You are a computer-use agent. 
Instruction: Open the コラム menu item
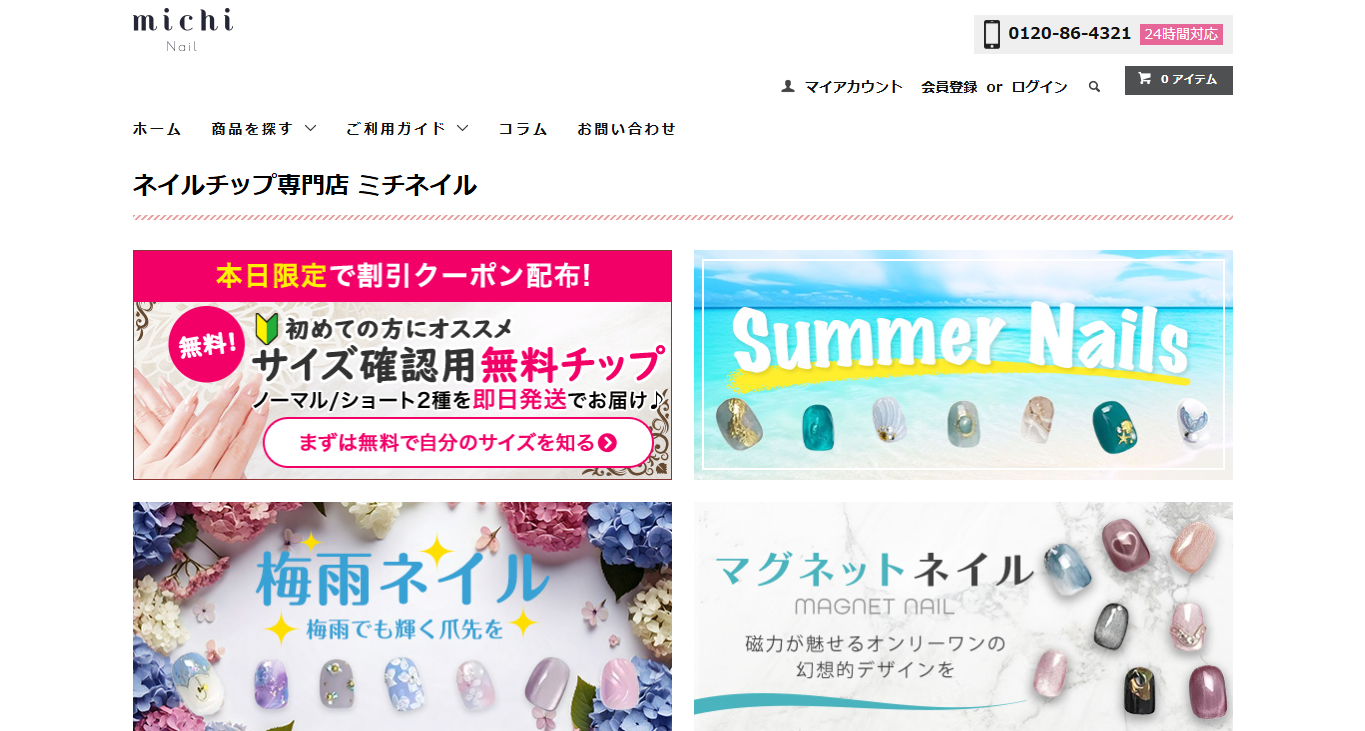click(523, 129)
